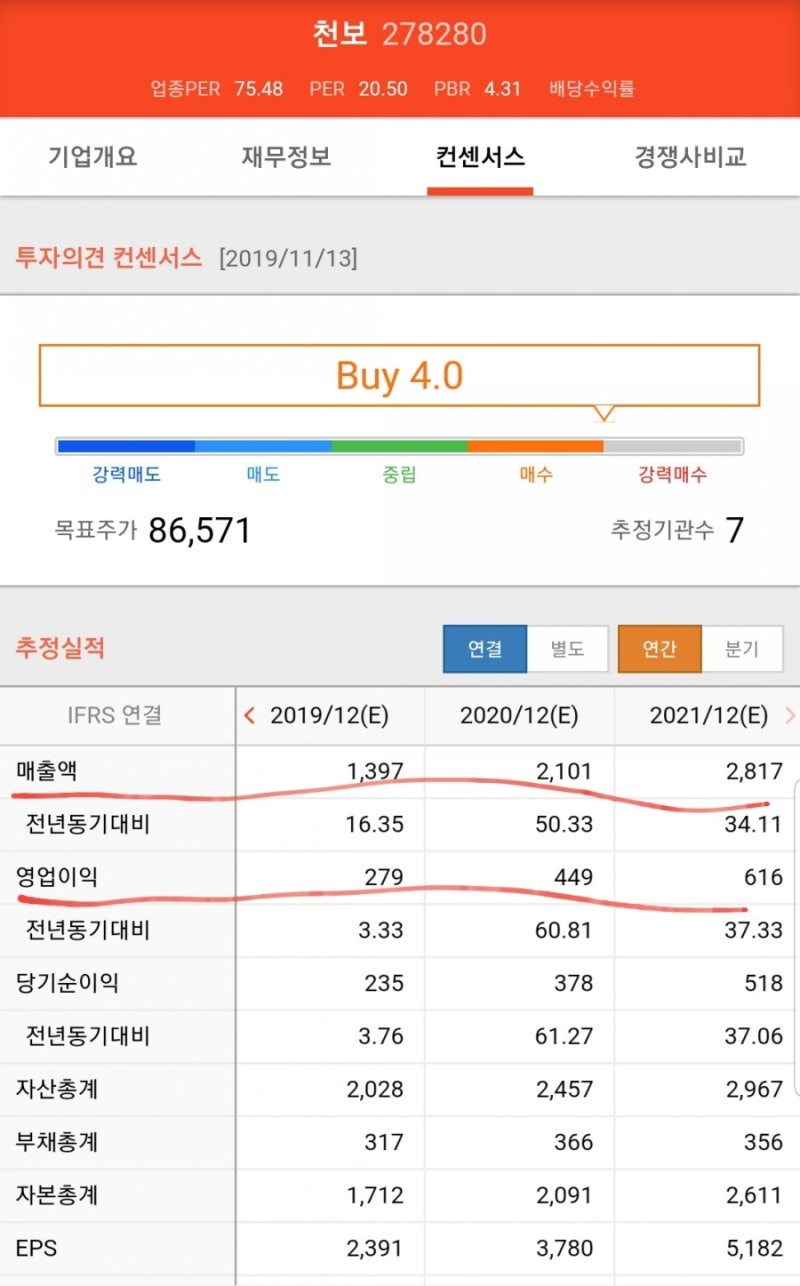The width and height of the screenshot is (800, 1286).
Task: Select the 2020/12(E) column header
Action: click(x=518, y=716)
